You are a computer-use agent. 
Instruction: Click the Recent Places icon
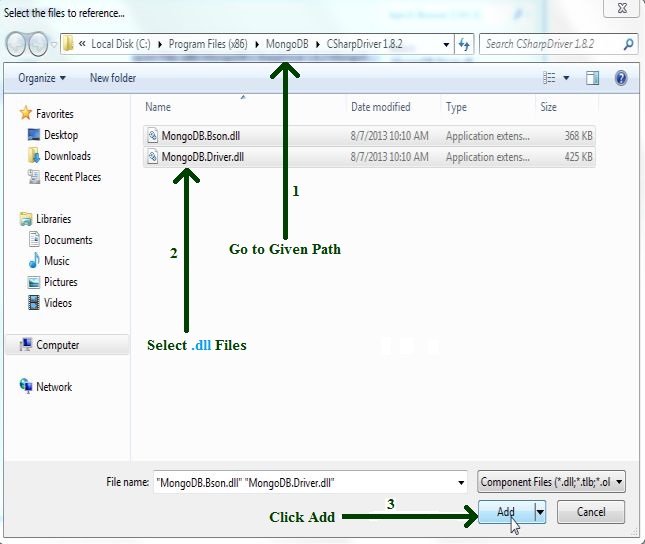click(34, 177)
